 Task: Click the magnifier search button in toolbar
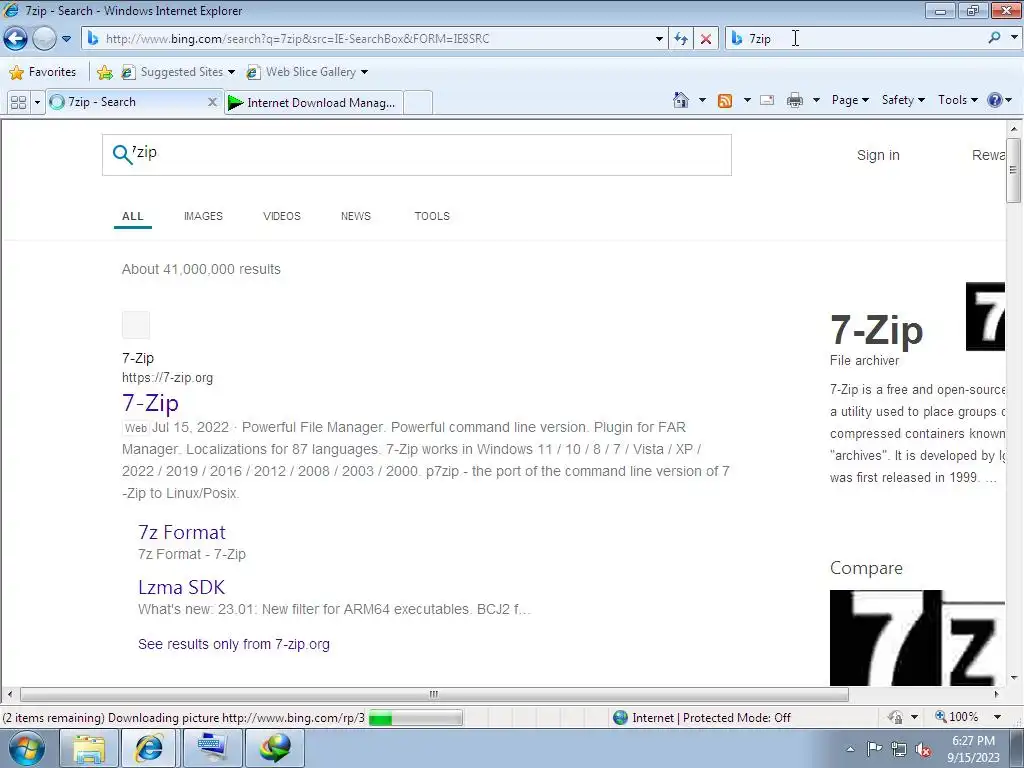(x=994, y=39)
